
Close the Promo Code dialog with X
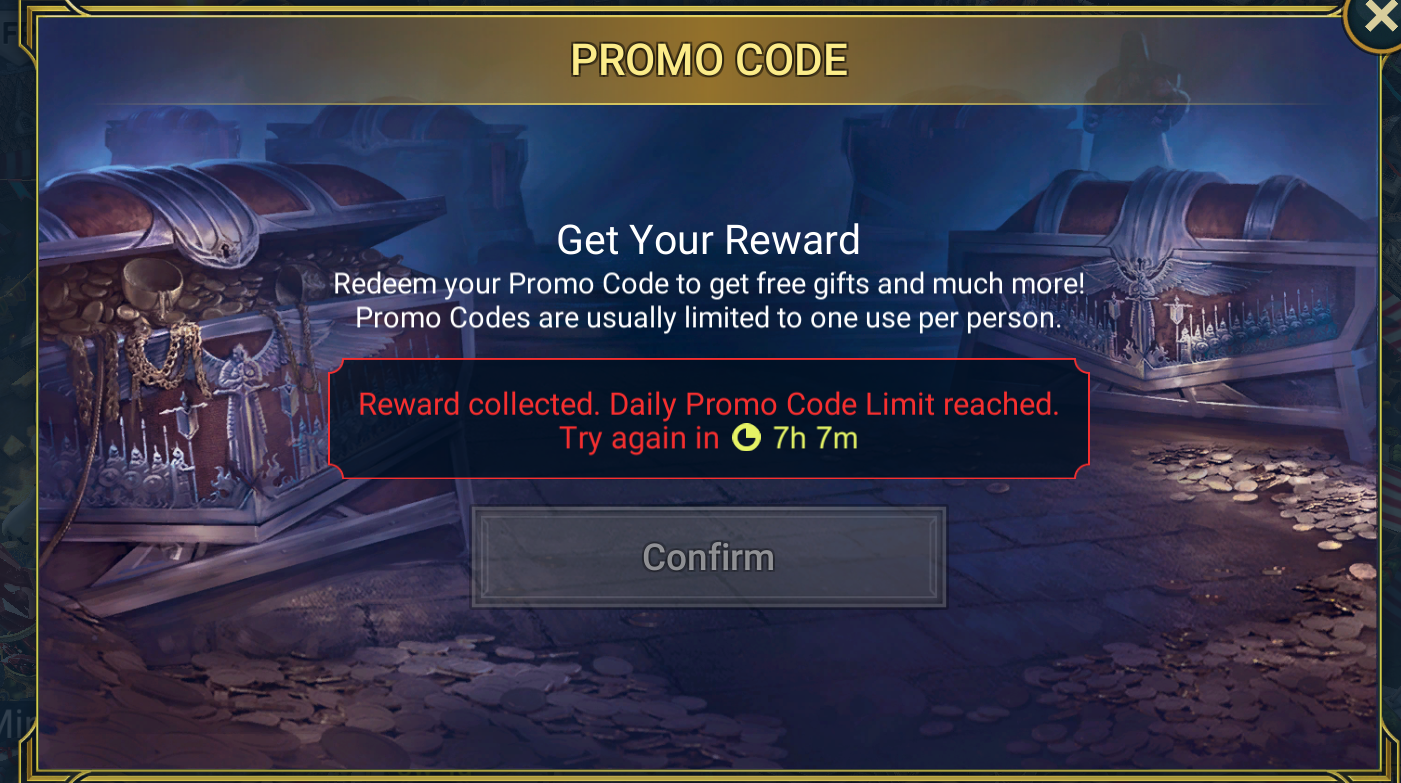pos(1379,16)
